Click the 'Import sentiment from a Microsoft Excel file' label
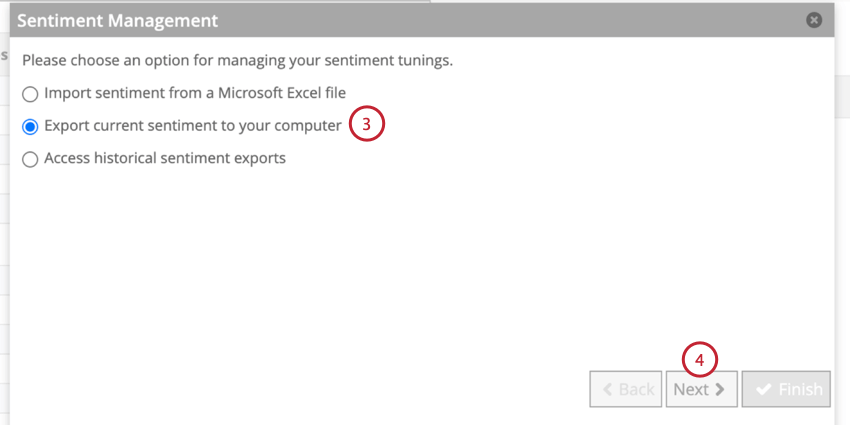 coord(195,93)
